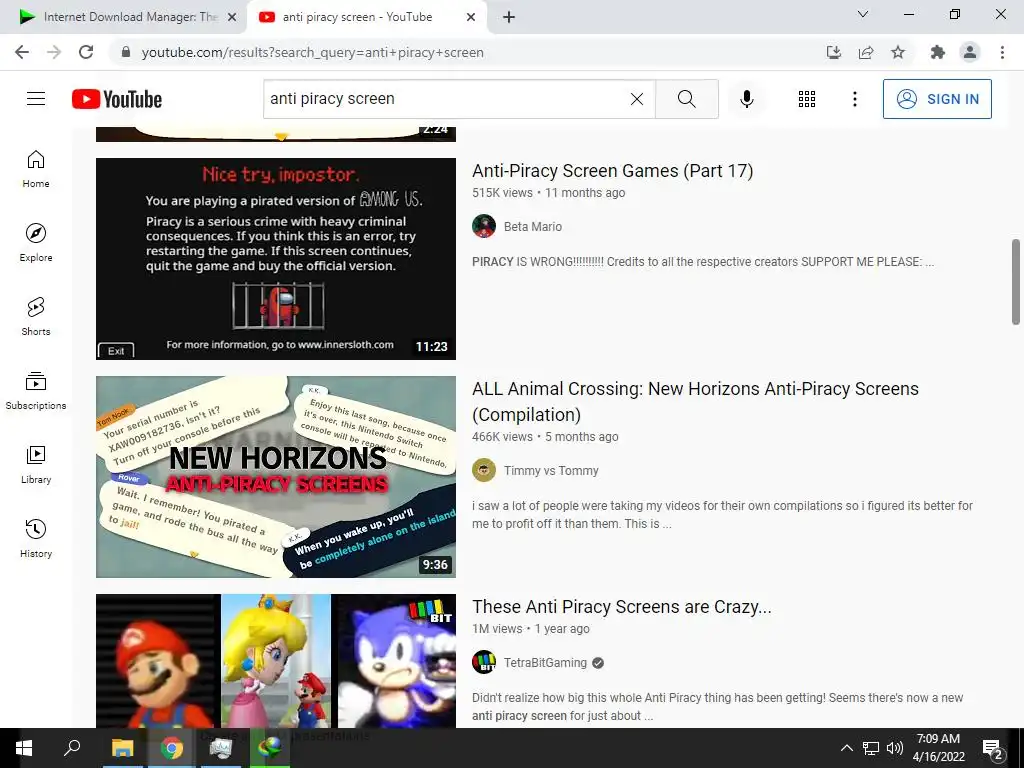
Task: Open the Windows Start menu
Action: [x=24, y=748]
